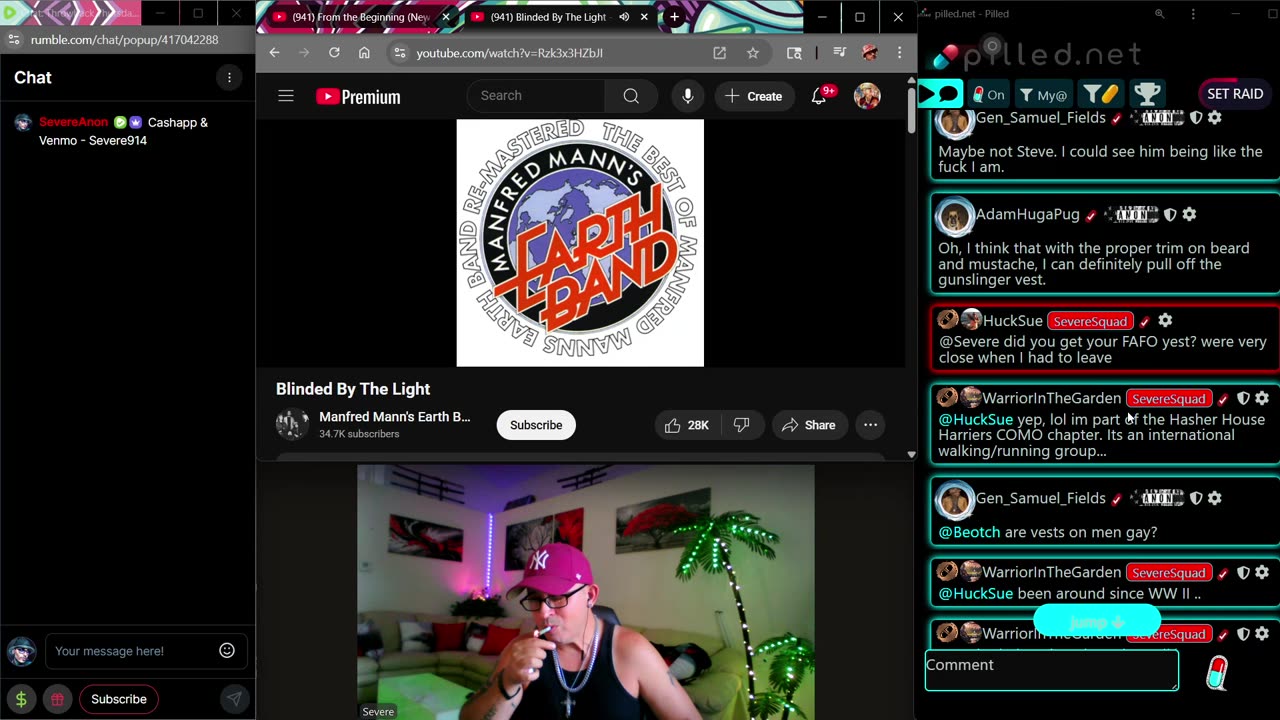Toggle the My@ mentions filter
1280x720 pixels.
pos(1043,95)
